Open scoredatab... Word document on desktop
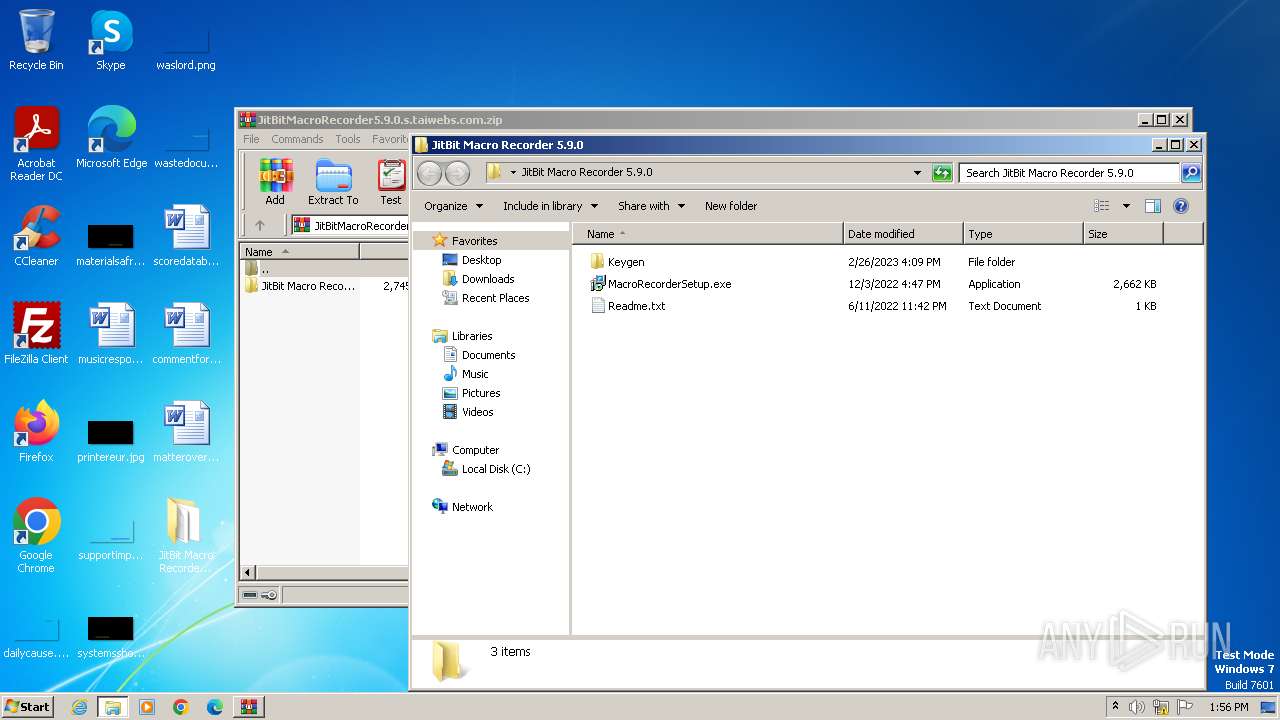 pyautogui.click(x=186, y=236)
